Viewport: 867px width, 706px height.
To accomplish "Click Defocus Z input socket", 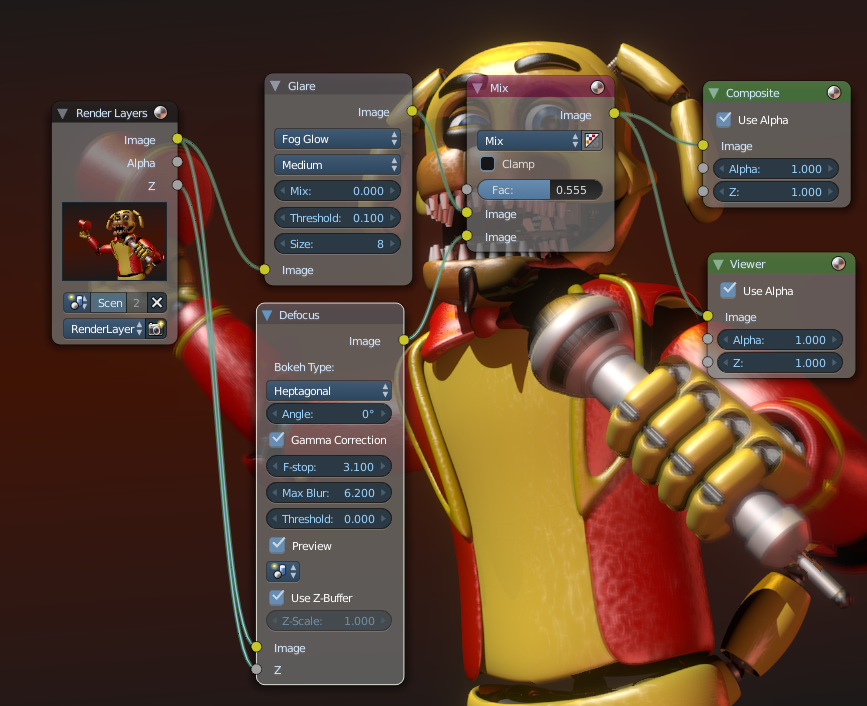I will click(x=257, y=669).
